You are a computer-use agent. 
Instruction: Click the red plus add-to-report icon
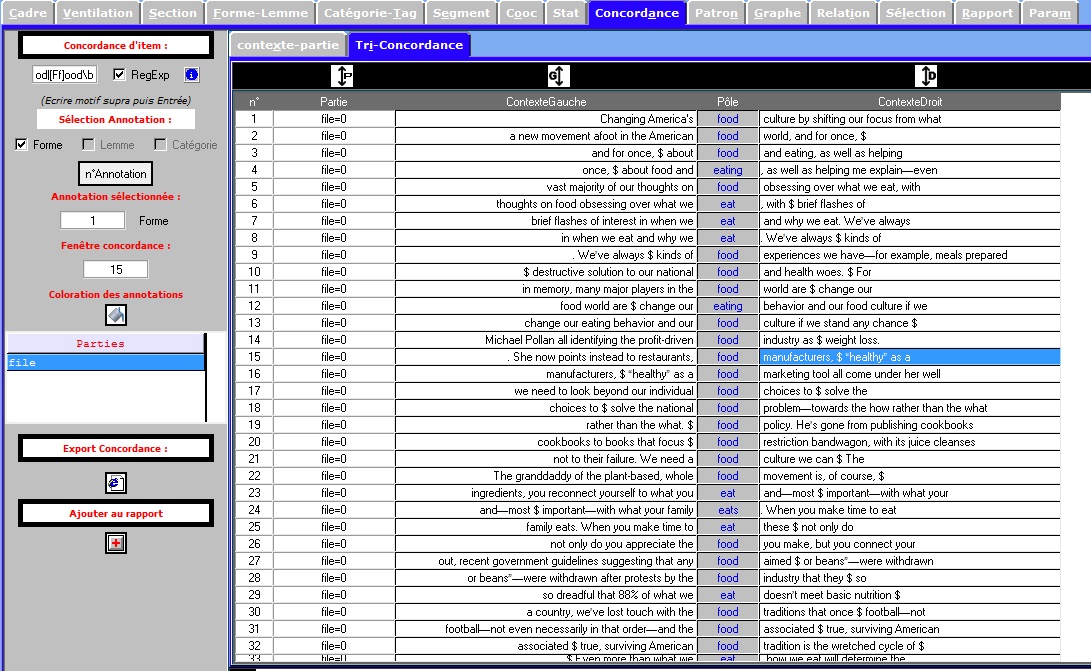pyautogui.click(x=116, y=543)
